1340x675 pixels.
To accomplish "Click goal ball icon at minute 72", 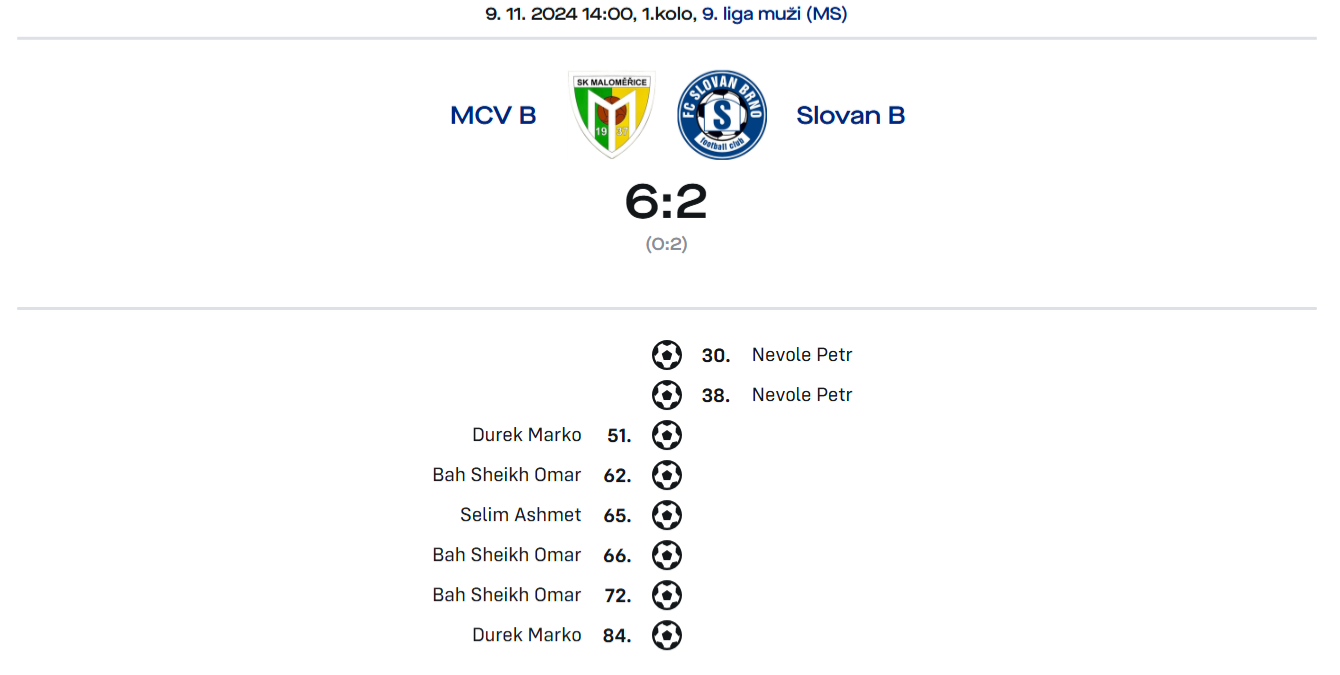I will click(667, 595).
